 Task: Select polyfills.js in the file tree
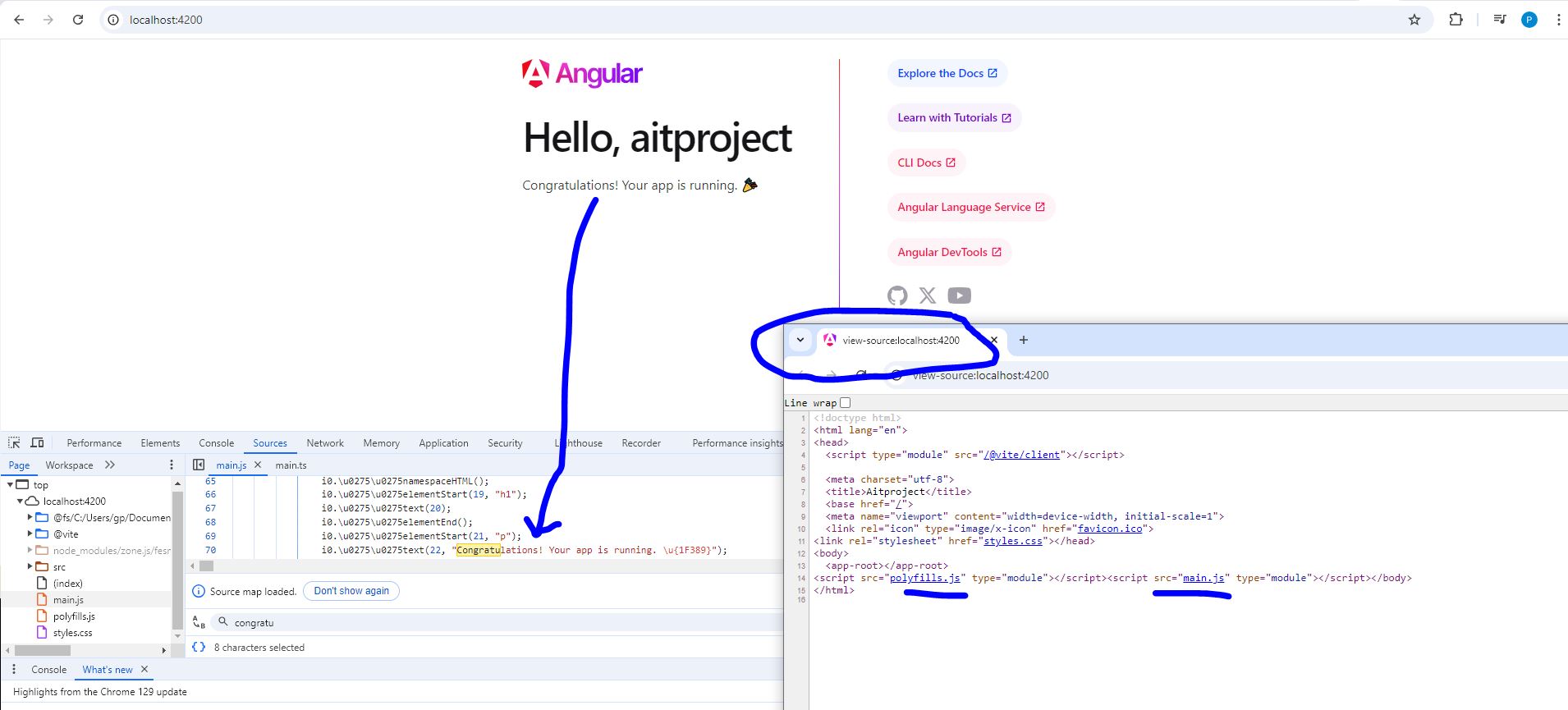coord(74,616)
